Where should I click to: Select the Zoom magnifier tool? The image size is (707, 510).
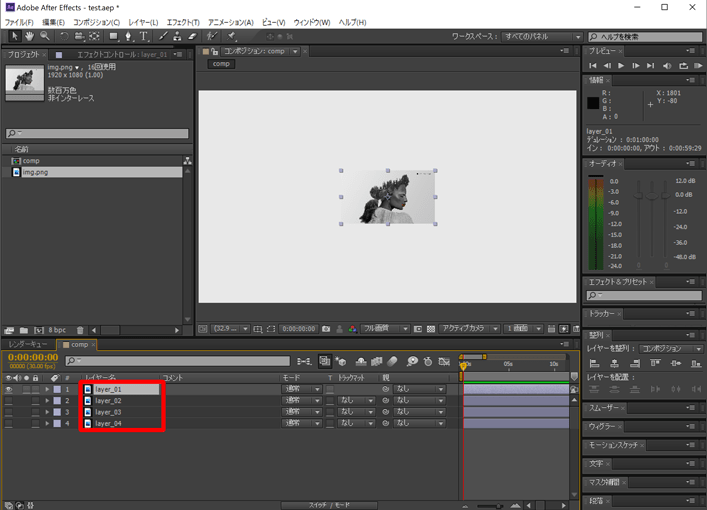[44, 36]
